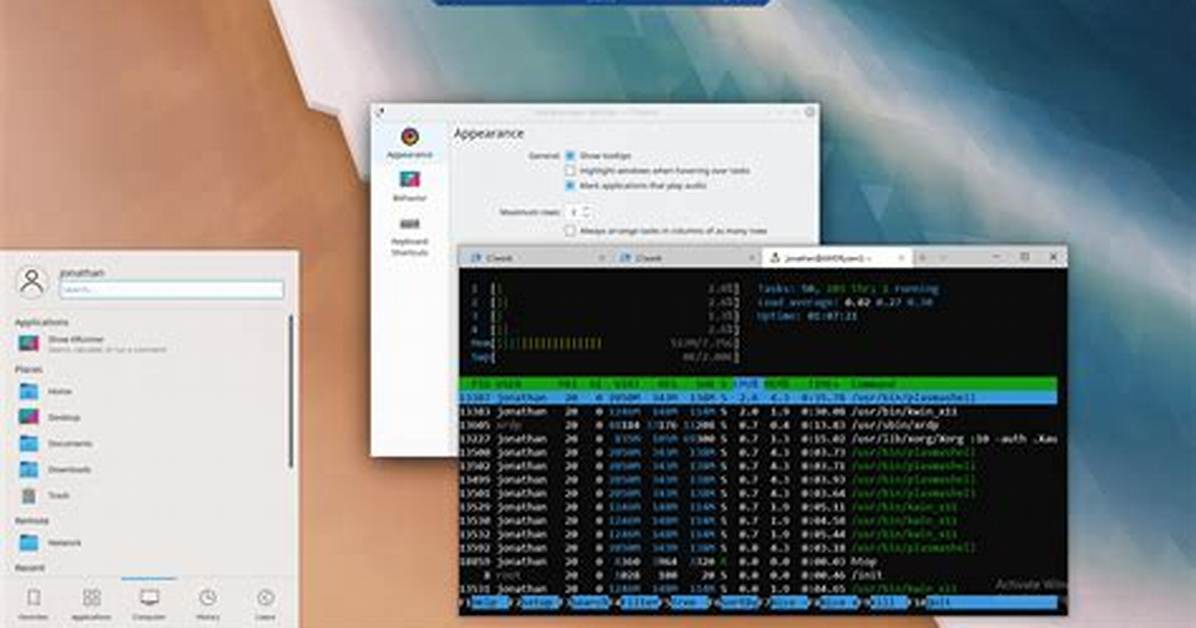Select Behavior in settings sidebar
Screen dimensions: 1196x628
(410, 186)
